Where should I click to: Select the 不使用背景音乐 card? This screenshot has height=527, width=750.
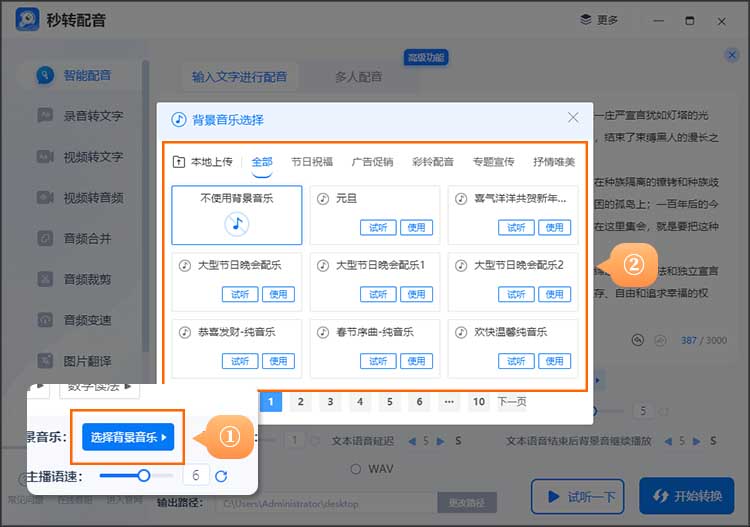237,215
